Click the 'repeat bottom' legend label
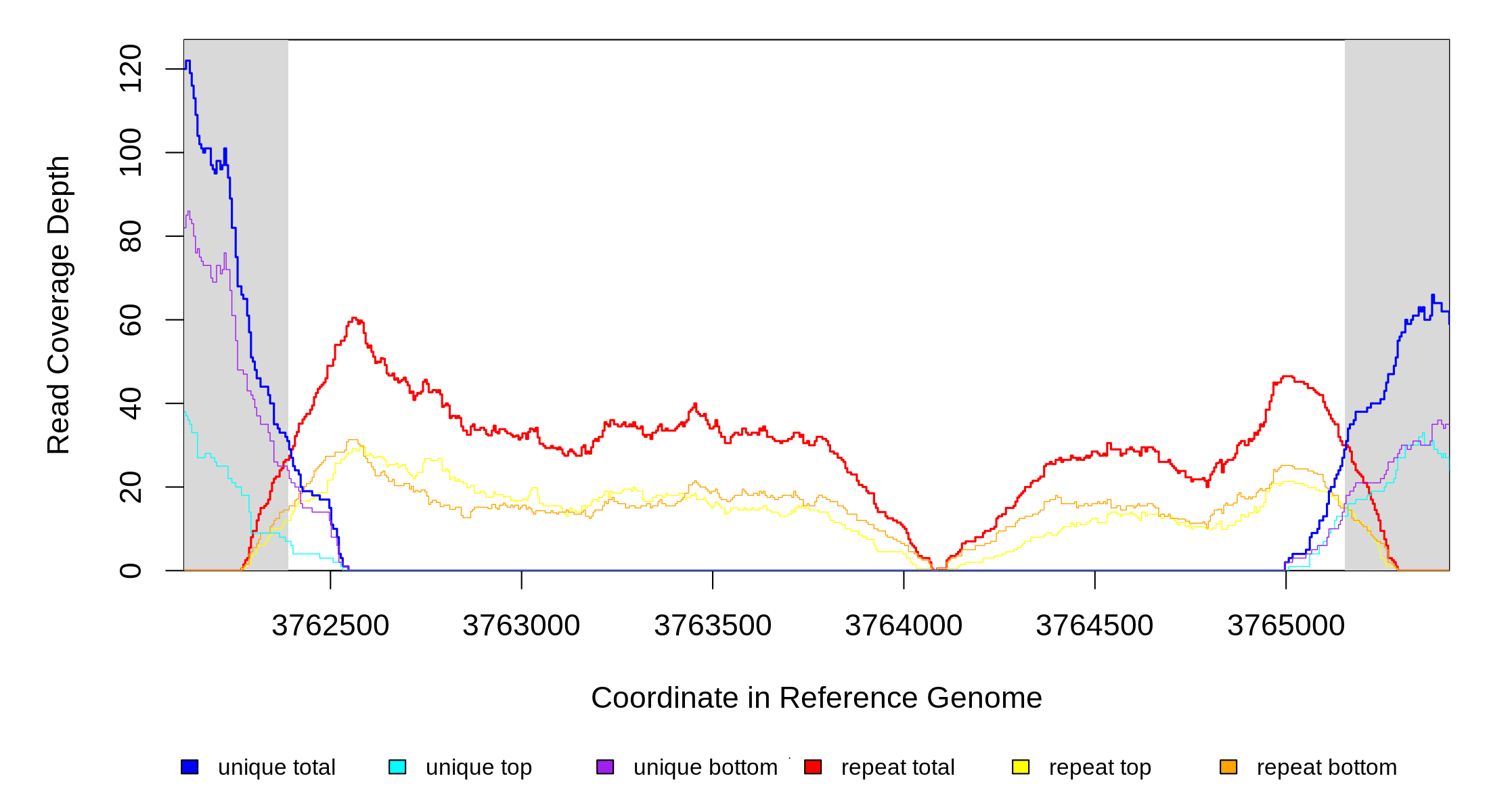The width and height of the screenshot is (1489, 812). (x=1327, y=767)
